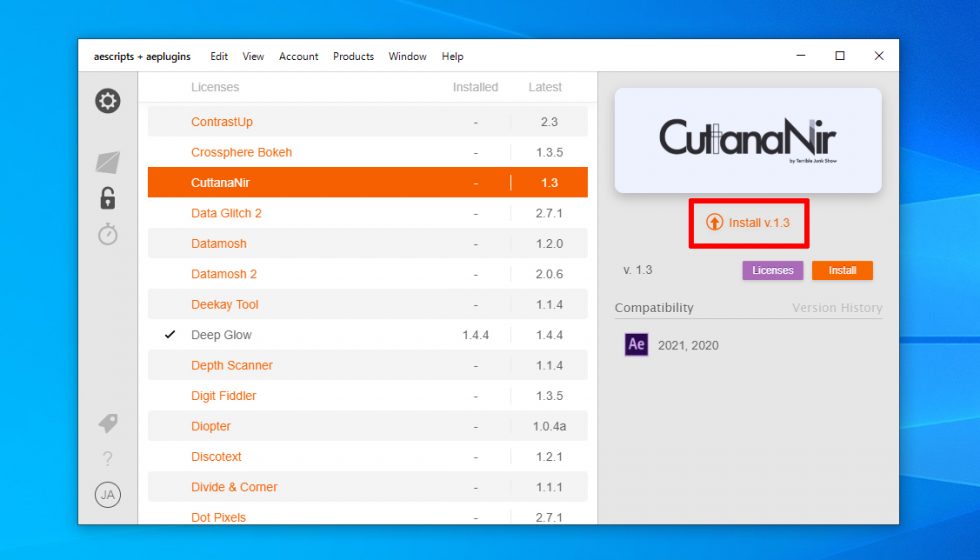Maximize the aescripts + aeplugins window

coord(840,56)
